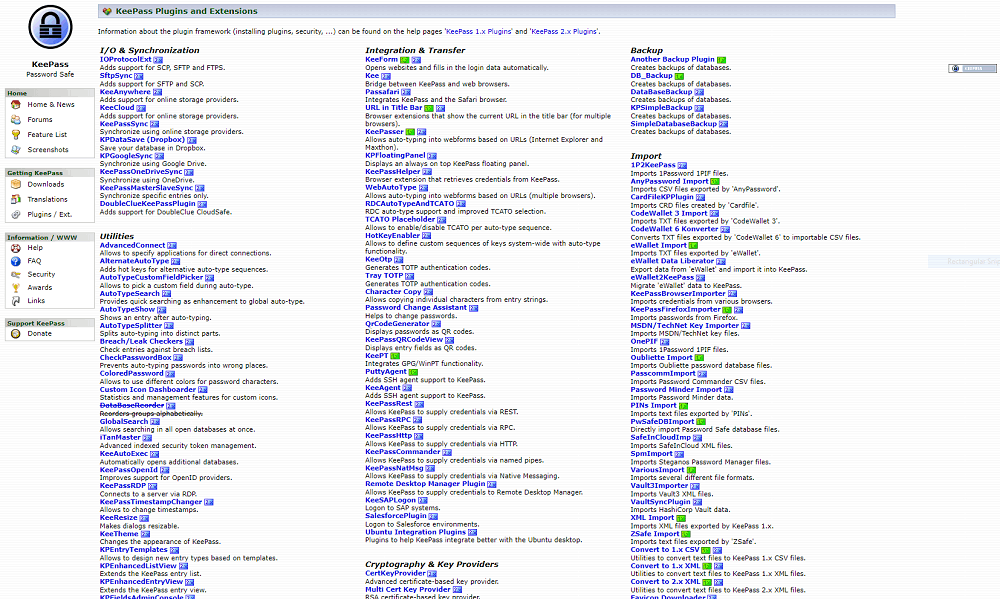Open the Links sidebar item
The height and width of the screenshot is (599, 1000).
click(36, 300)
